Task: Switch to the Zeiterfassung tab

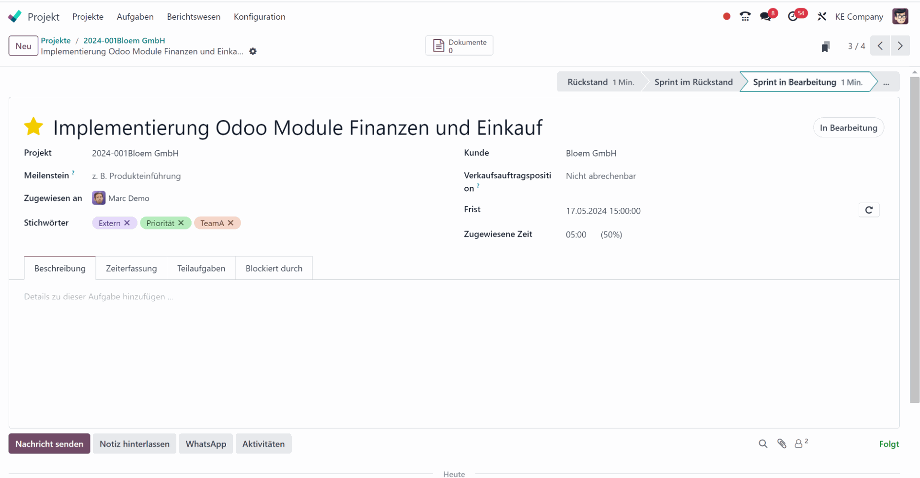Action: (x=131, y=268)
